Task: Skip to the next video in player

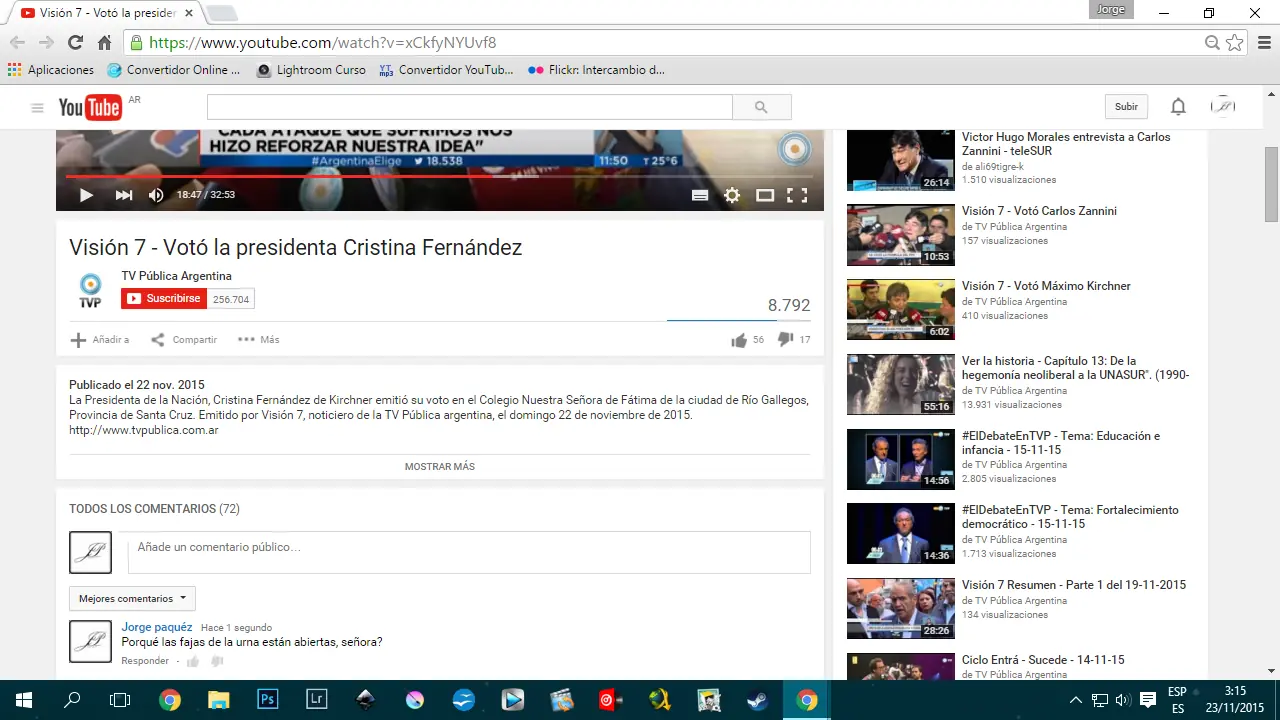Action: (x=124, y=195)
